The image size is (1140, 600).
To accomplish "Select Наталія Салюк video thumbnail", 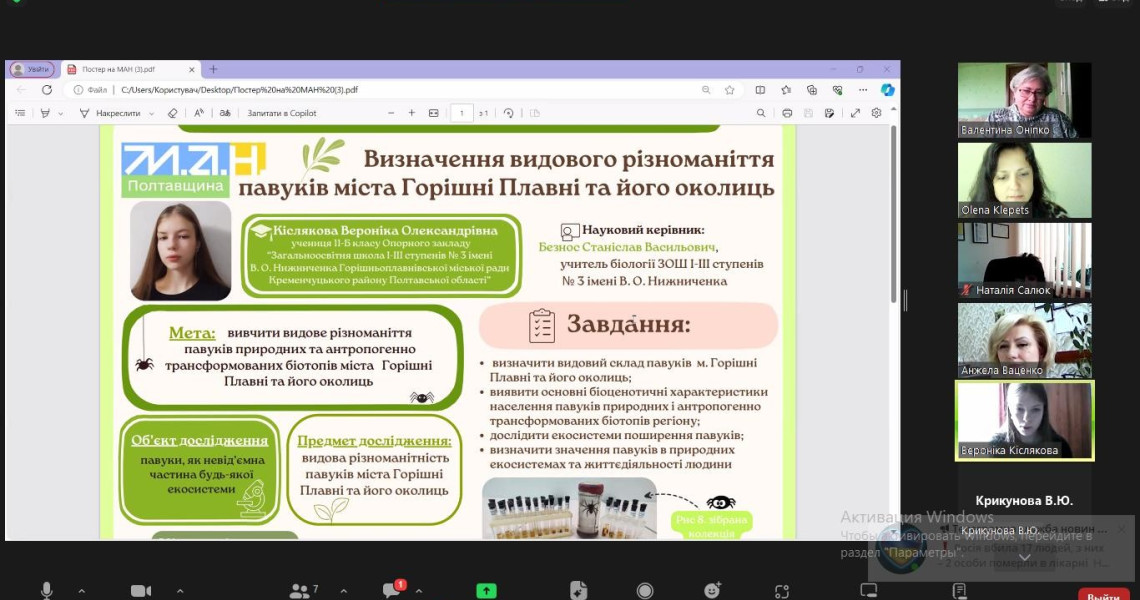I will (x=1024, y=260).
